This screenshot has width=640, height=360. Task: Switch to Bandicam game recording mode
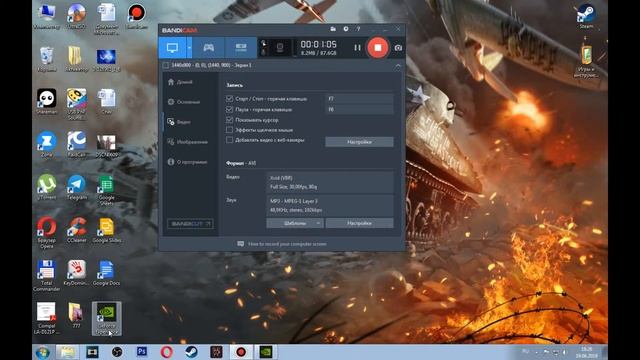tap(209, 48)
